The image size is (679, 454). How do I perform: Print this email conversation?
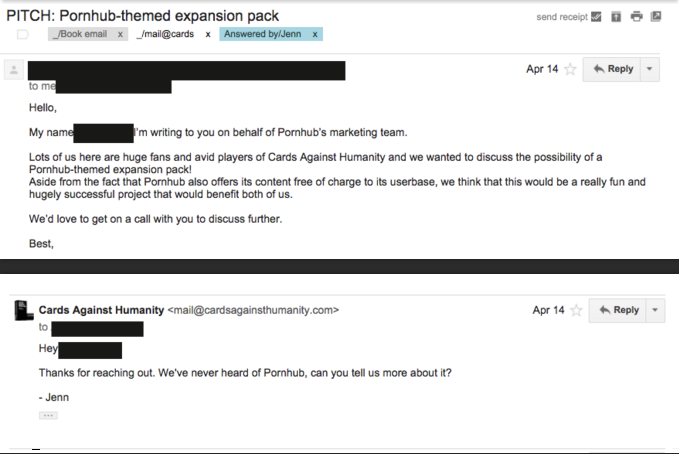636,16
